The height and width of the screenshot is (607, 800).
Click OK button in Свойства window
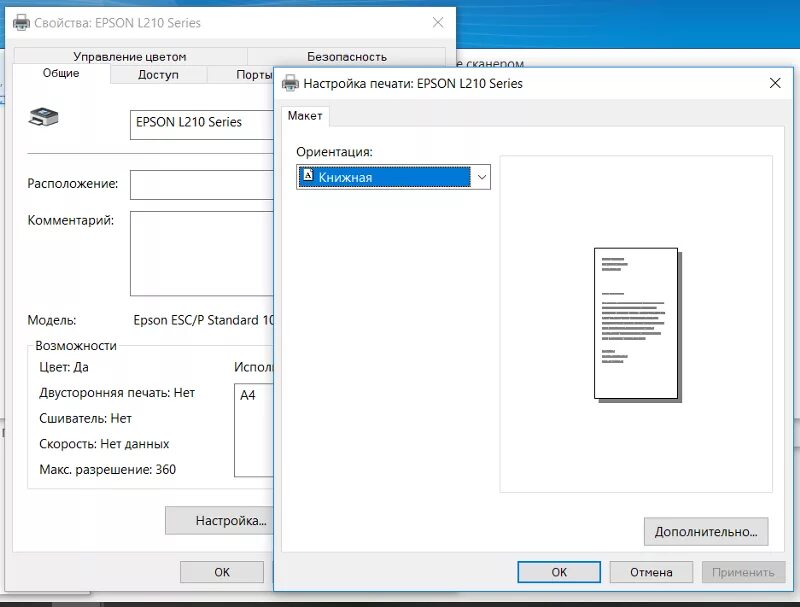point(222,572)
